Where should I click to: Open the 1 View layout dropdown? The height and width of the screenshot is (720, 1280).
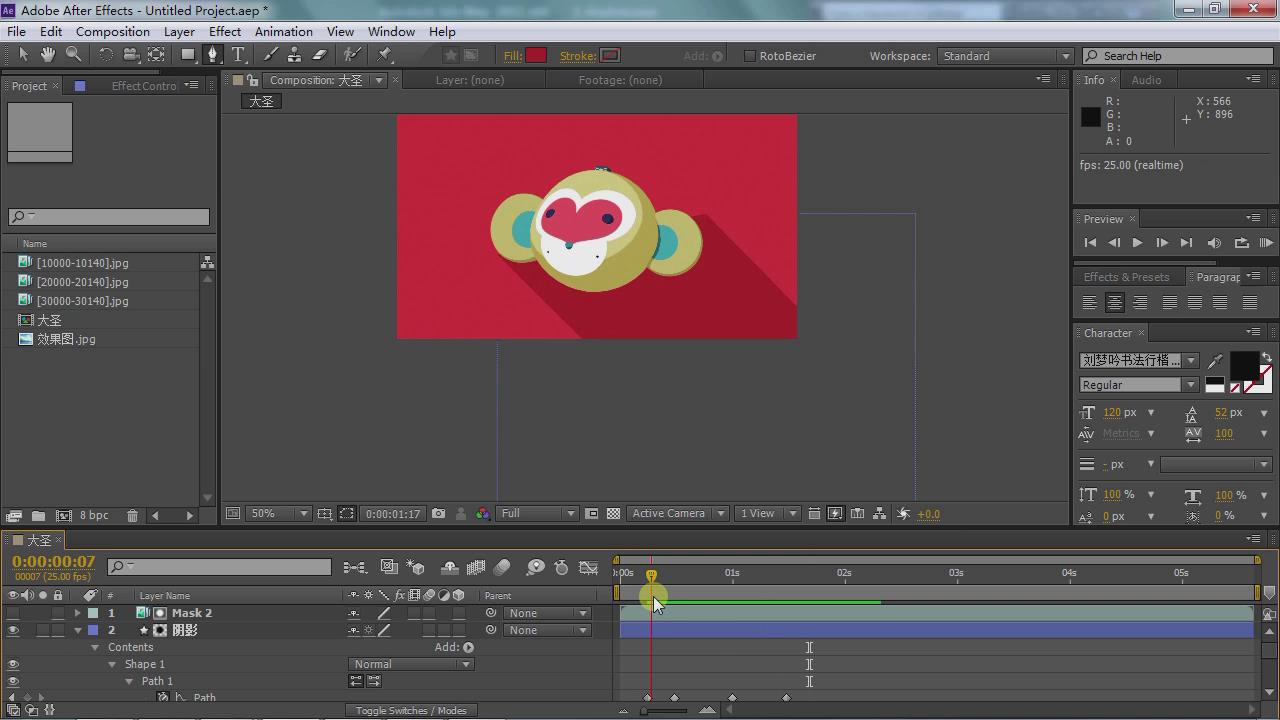point(768,514)
